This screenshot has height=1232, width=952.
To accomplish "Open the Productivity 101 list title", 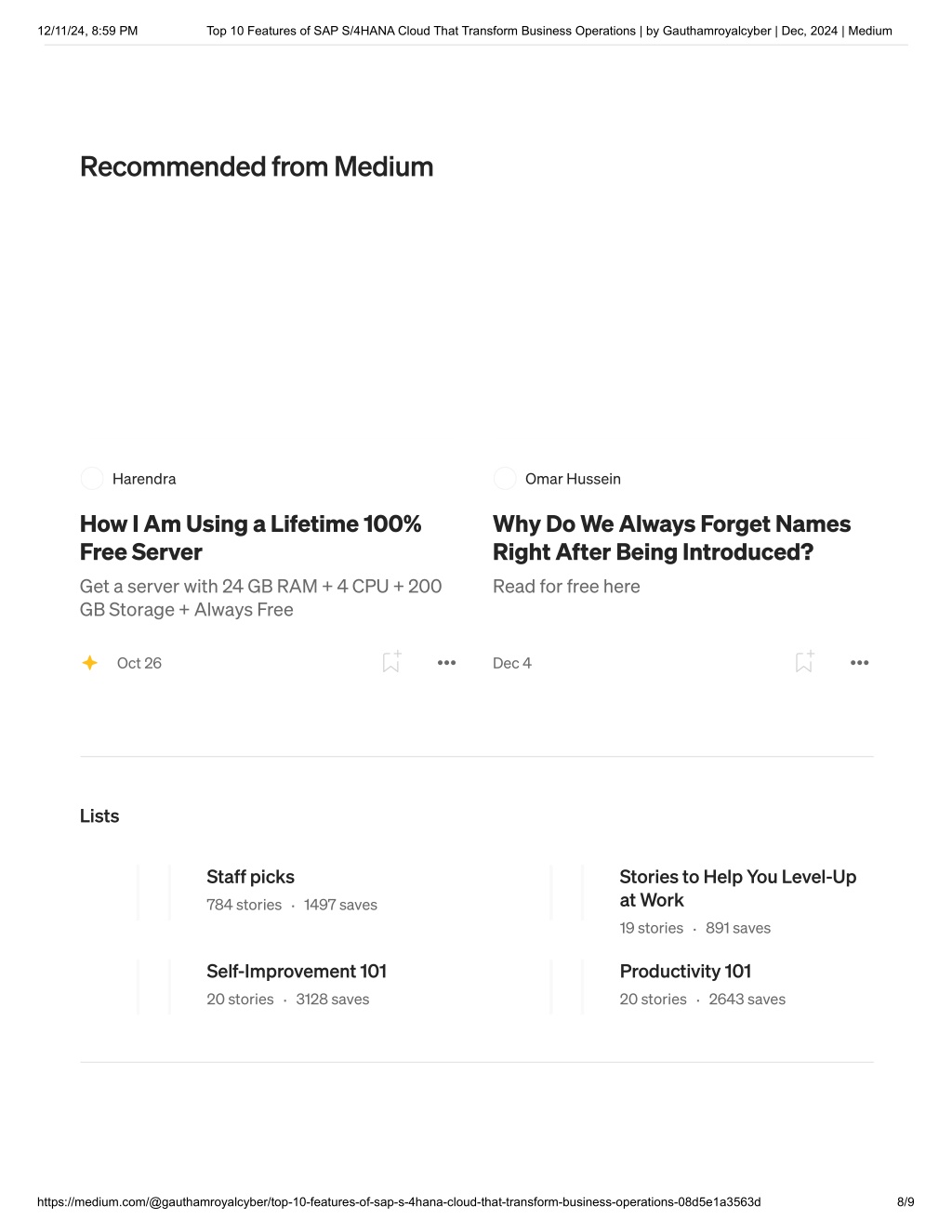I will (685, 971).
